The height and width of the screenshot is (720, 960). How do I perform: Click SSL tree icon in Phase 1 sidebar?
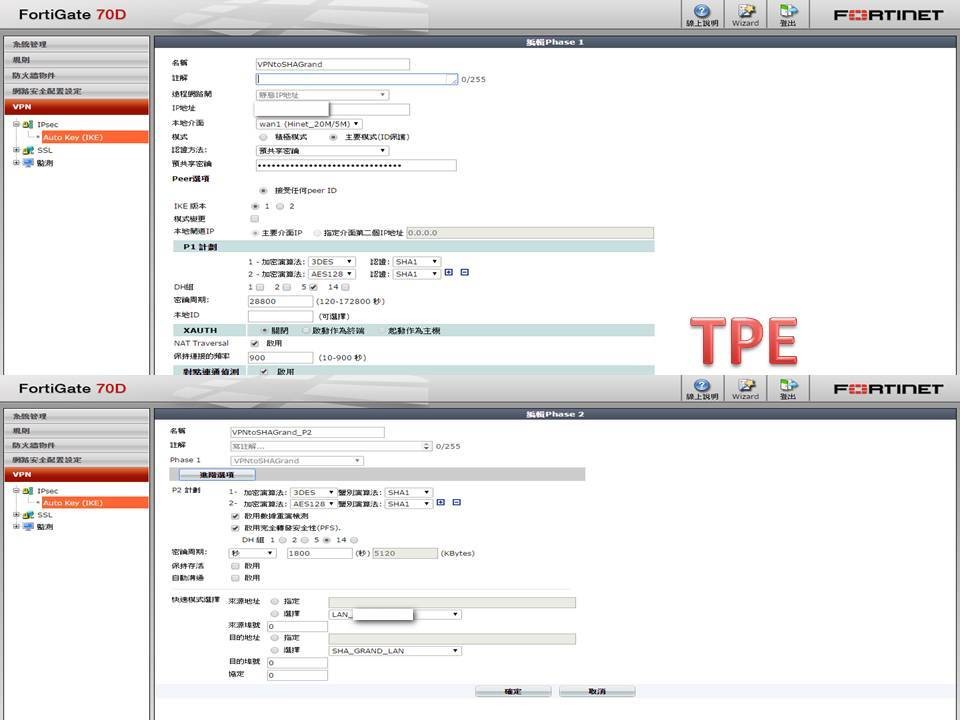point(28,150)
